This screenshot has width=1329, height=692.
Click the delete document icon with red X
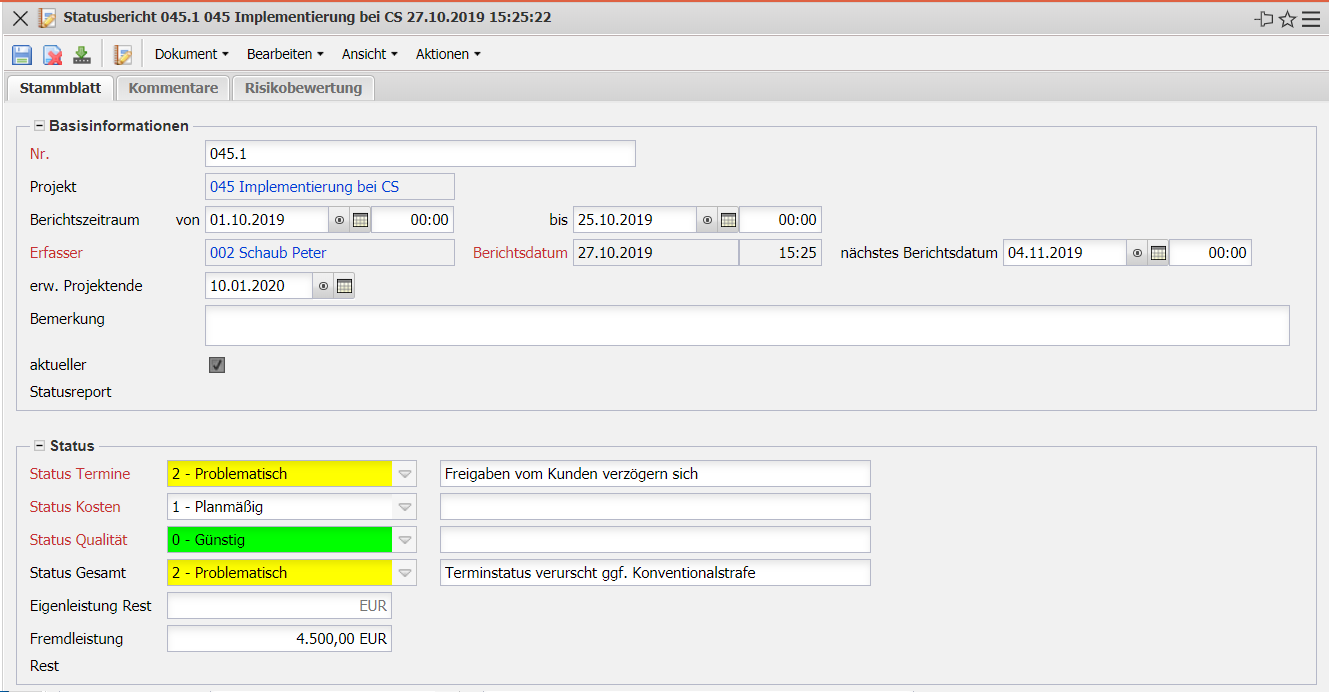(x=52, y=55)
